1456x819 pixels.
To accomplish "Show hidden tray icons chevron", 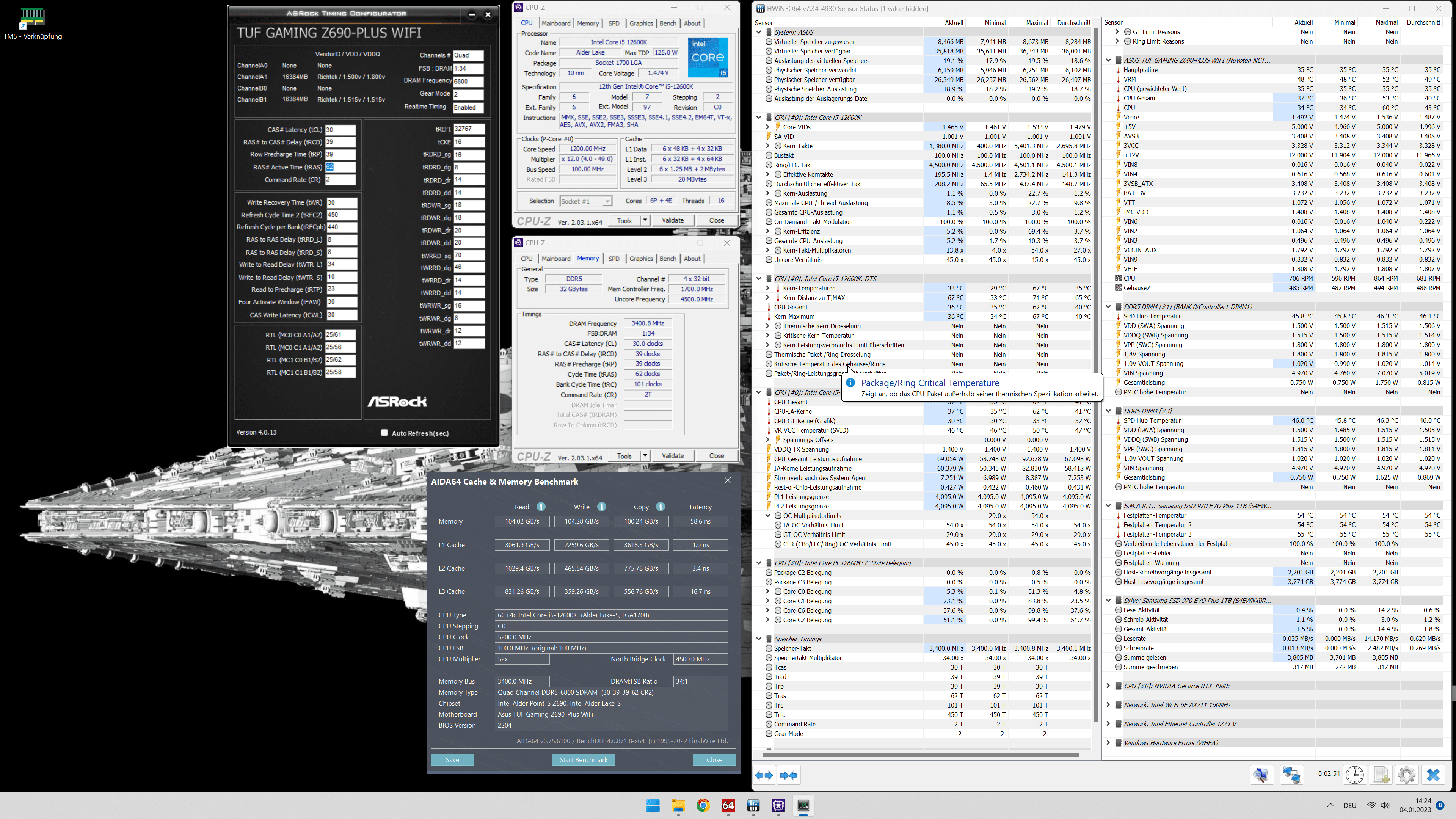I will (1330, 805).
